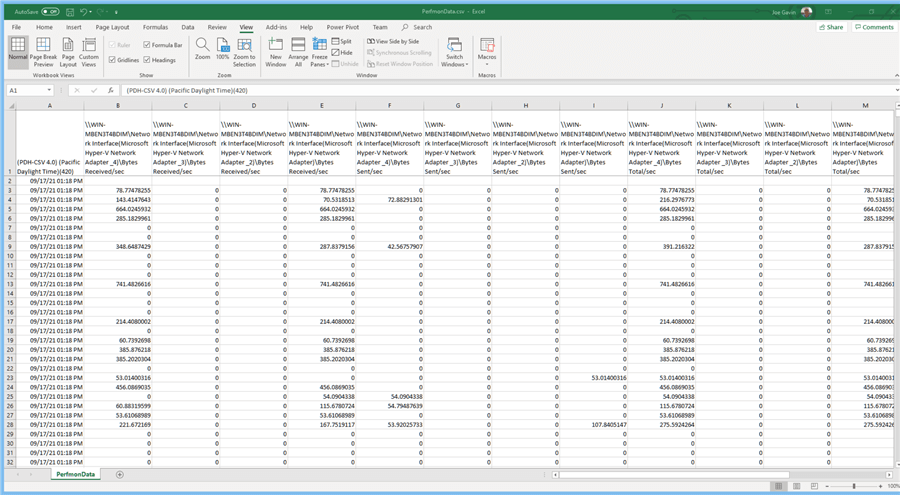Open the Formulas ribbon tab

click(x=155, y=27)
